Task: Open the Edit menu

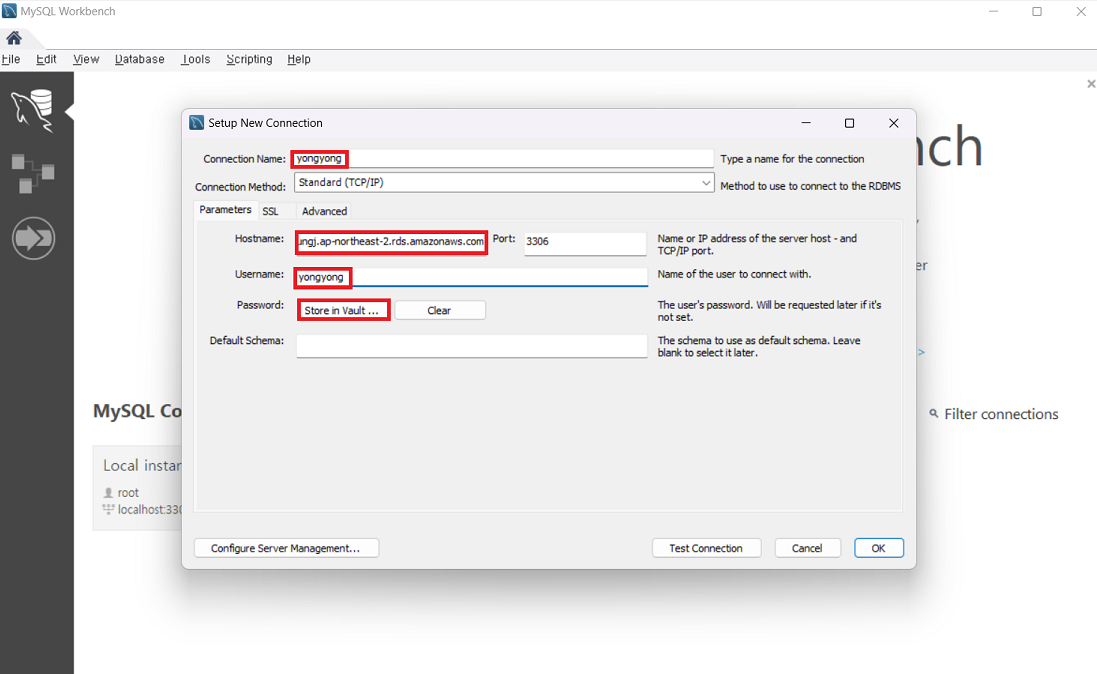Action: pyautogui.click(x=46, y=59)
